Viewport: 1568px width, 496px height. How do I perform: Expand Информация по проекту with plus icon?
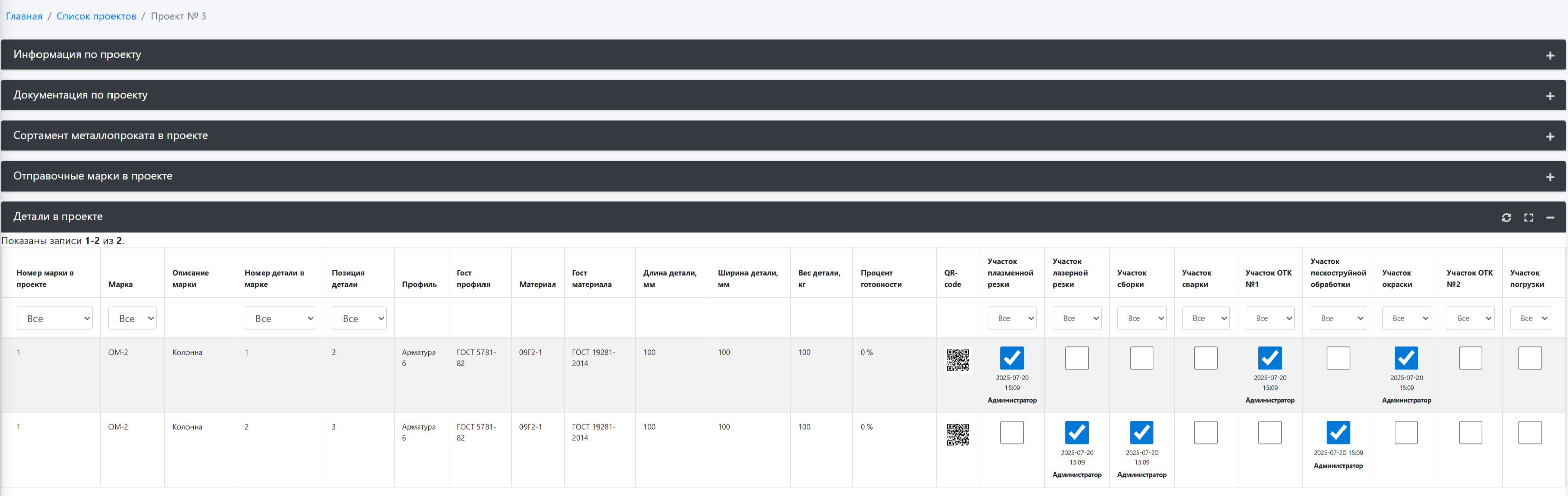(x=1550, y=55)
